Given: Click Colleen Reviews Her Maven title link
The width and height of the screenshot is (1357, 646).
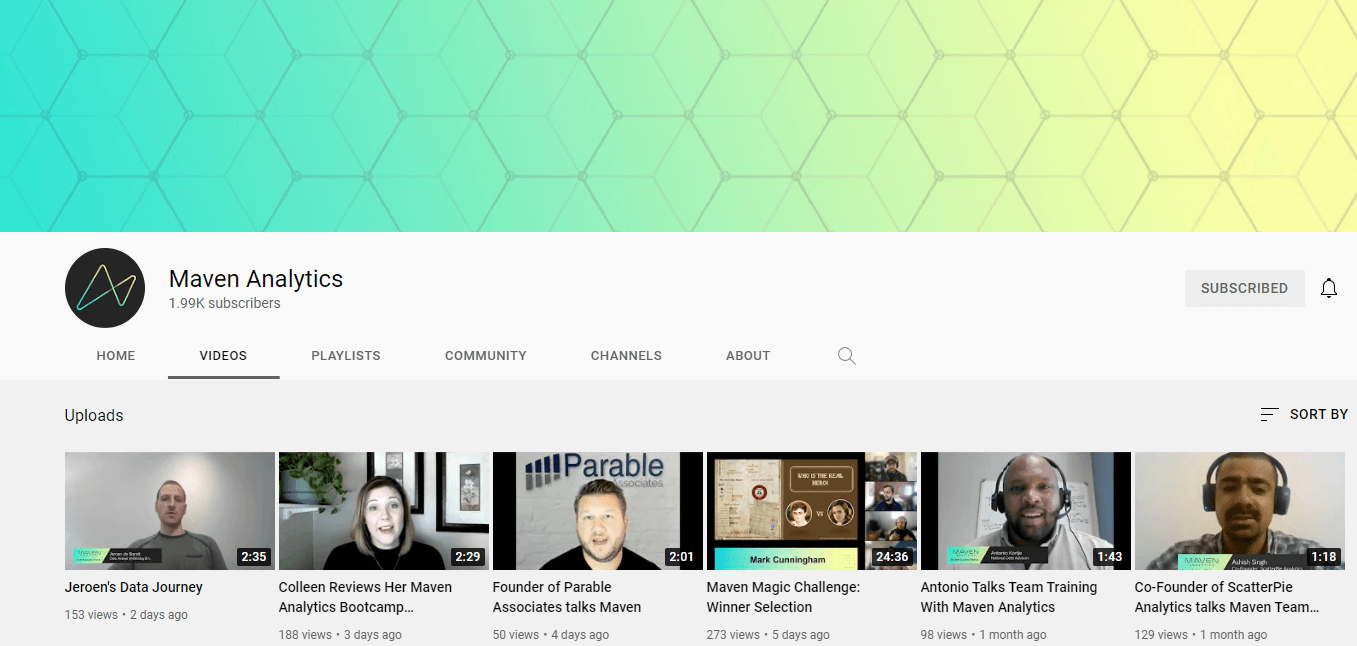Looking at the screenshot, I should 365,597.
